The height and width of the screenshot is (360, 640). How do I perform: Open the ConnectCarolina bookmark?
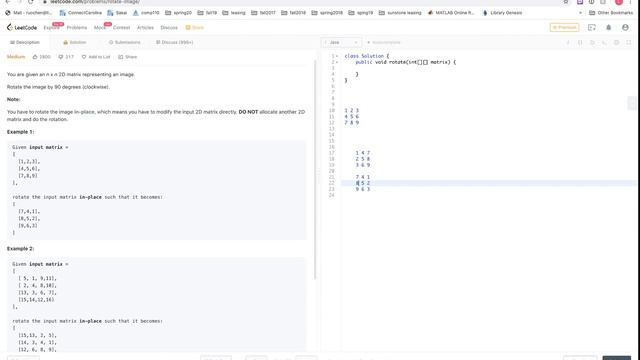point(80,13)
